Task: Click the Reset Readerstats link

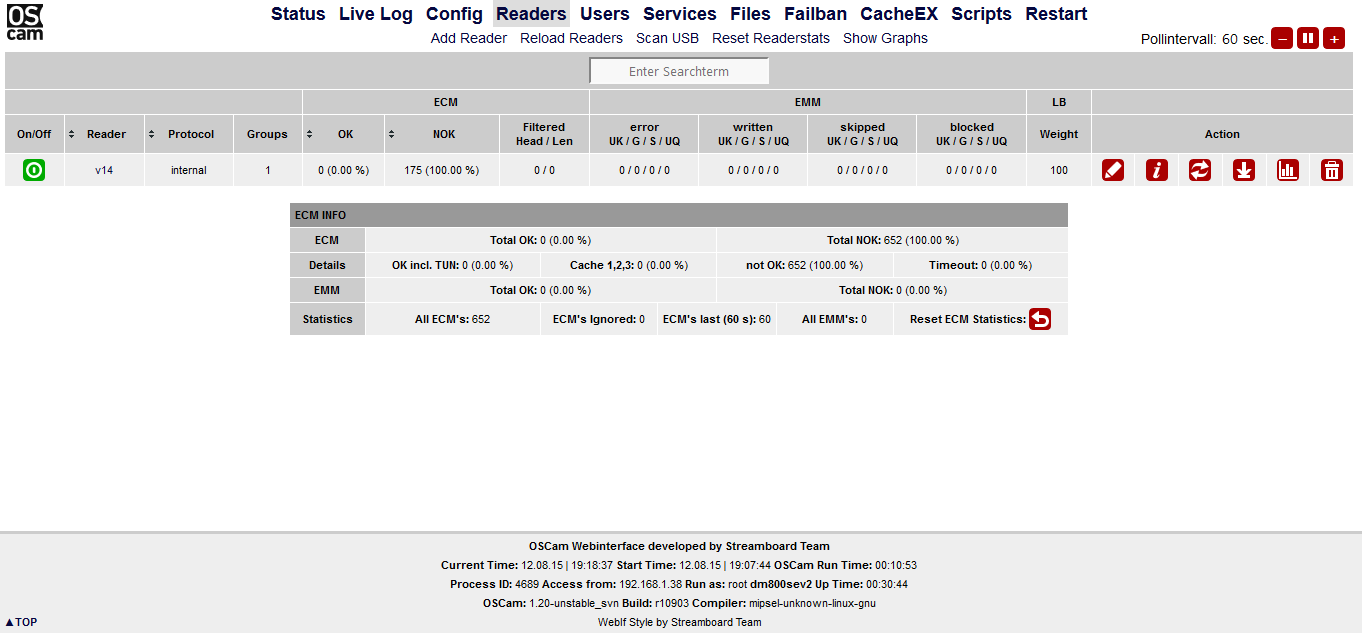Action: point(771,38)
